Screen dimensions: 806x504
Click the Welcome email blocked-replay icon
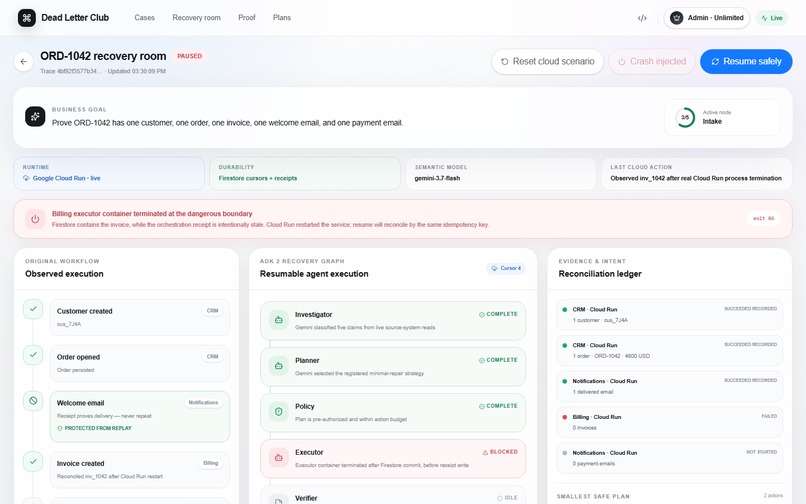(x=33, y=401)
